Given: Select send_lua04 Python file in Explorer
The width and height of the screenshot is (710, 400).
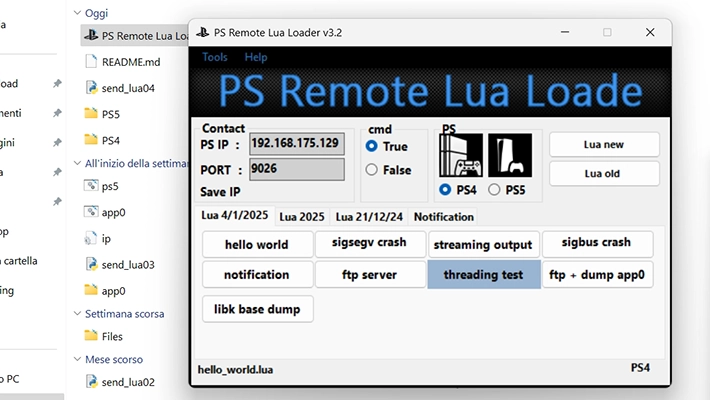Looking at the screenshot, I should (120, 88).
